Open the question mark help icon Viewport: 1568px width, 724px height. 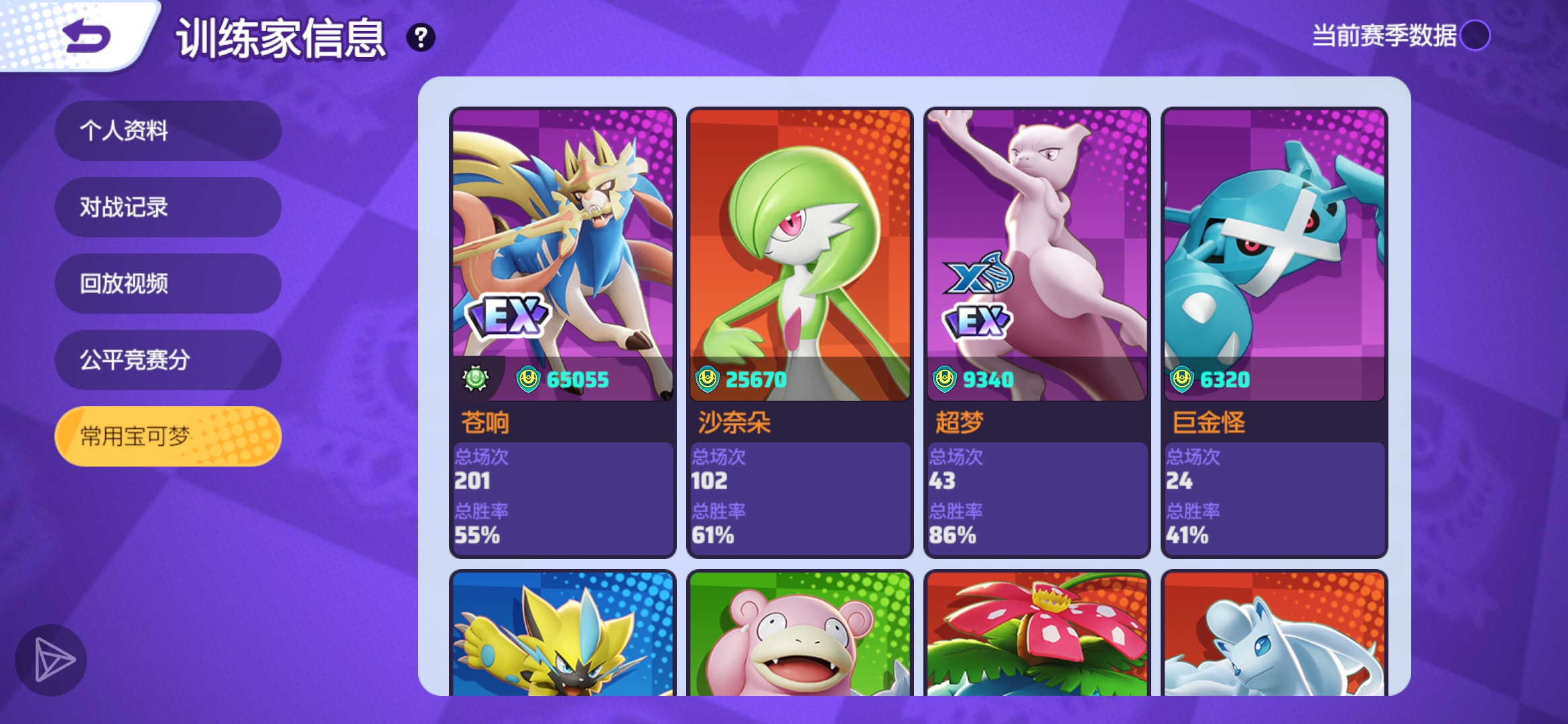(x=421, y=38)
